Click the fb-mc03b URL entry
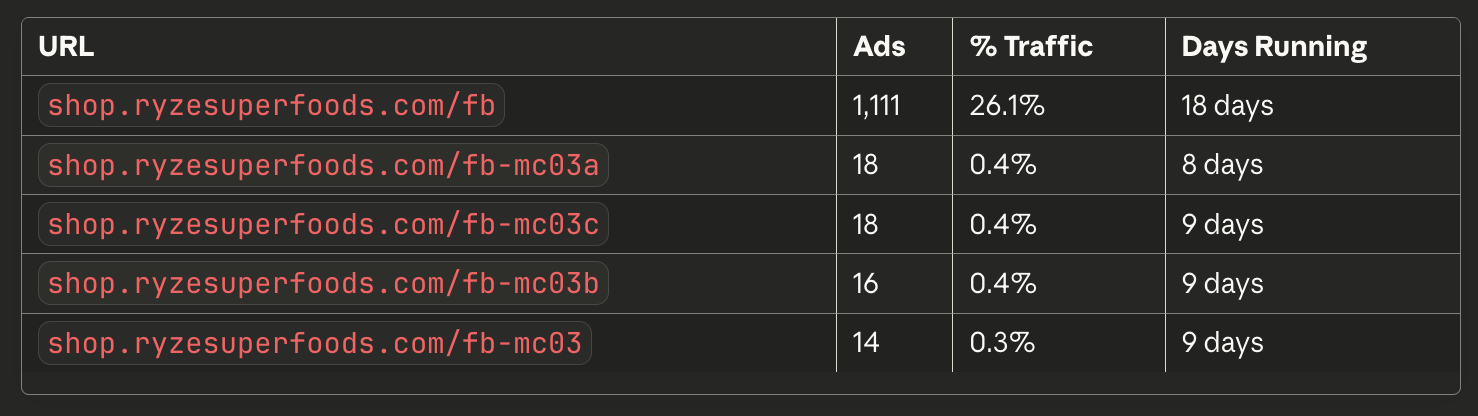This screenshot has width=1478, height=416. coord(323,284)
